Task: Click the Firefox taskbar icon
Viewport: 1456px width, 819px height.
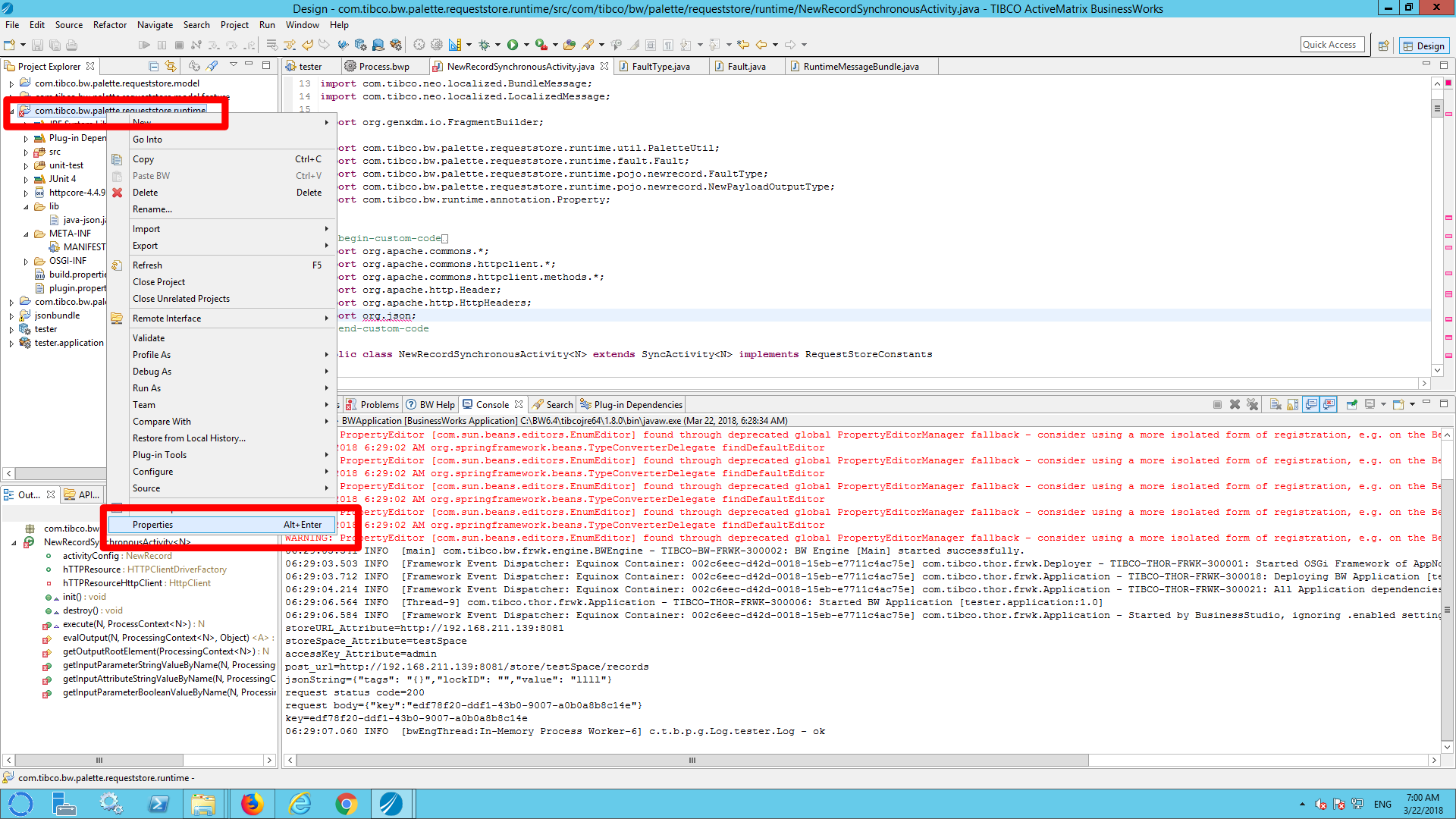Action: click(x=252, y=804)
